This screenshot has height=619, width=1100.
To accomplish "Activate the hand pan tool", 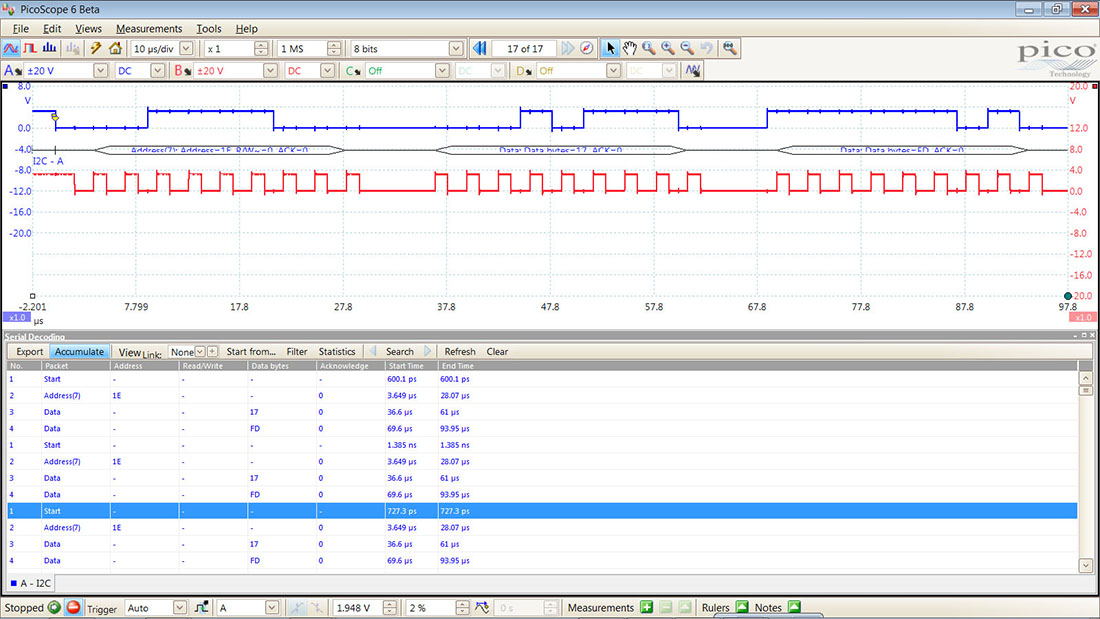I will coord(630,48).
